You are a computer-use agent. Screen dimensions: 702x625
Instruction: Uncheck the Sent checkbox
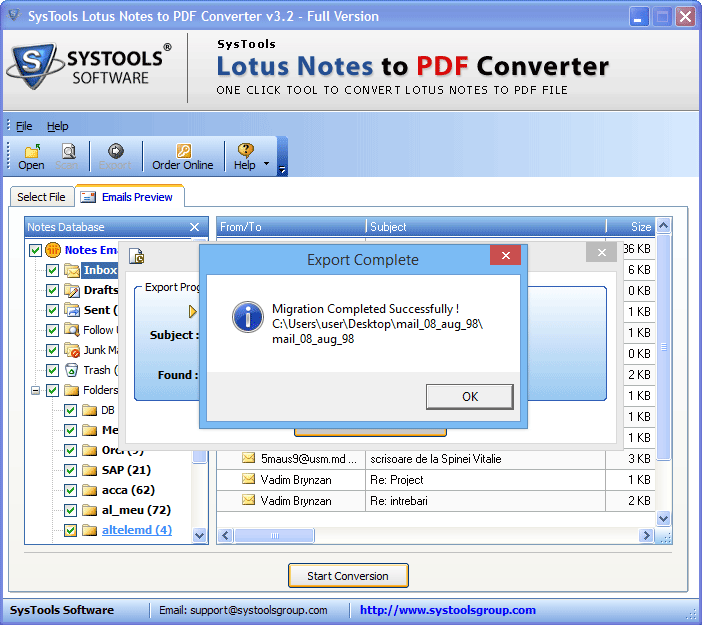pos(52,310)
